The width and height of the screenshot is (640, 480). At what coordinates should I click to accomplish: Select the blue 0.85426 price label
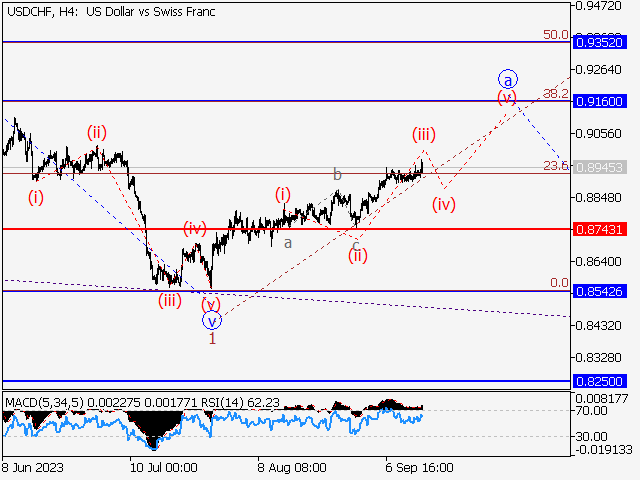[x=600, y=291]
